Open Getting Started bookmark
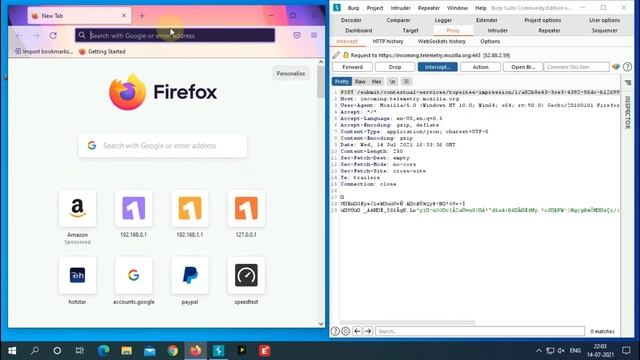640x360 pixels. click(x=102, y=51)
